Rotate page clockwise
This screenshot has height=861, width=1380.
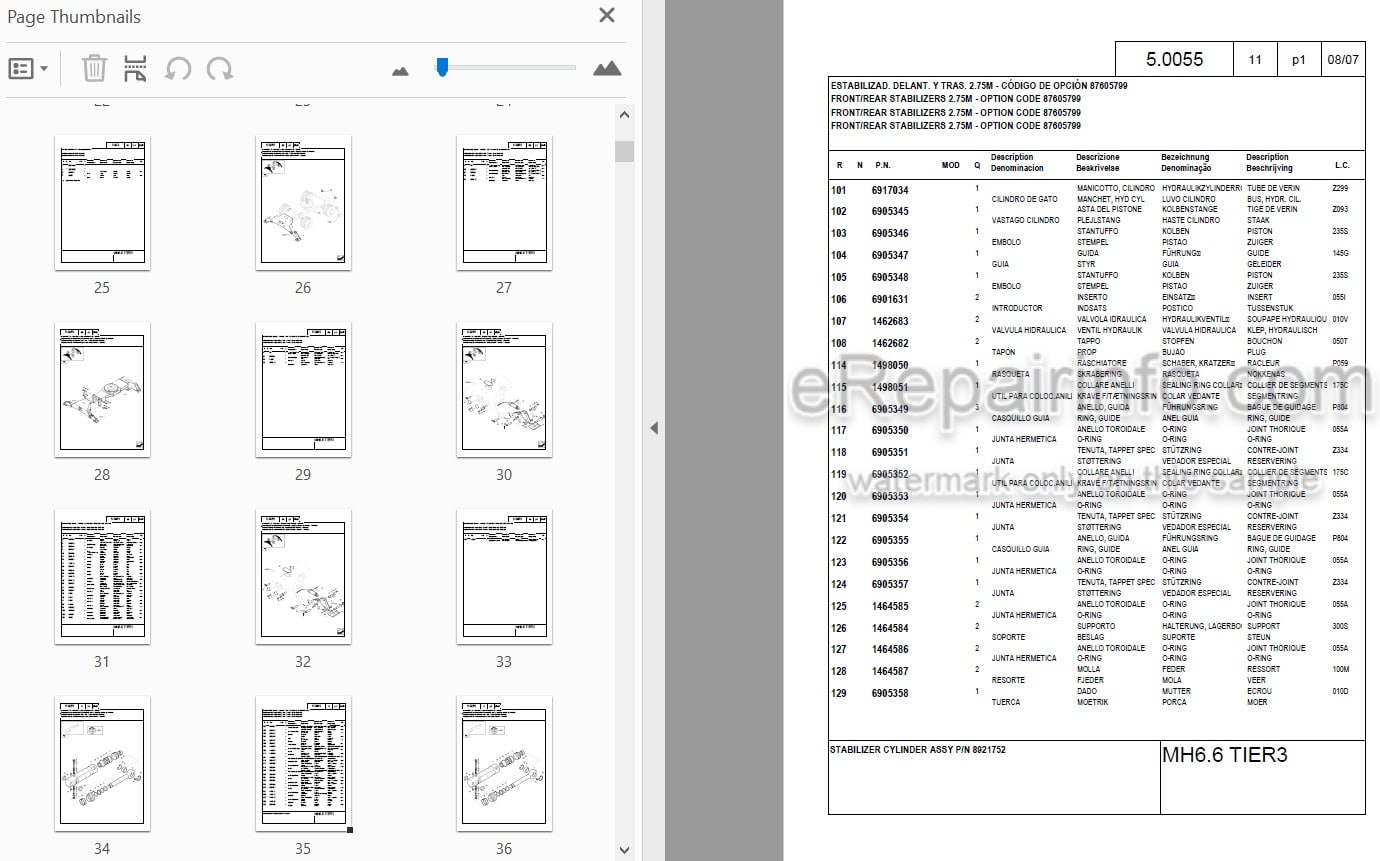click(220, 69)
